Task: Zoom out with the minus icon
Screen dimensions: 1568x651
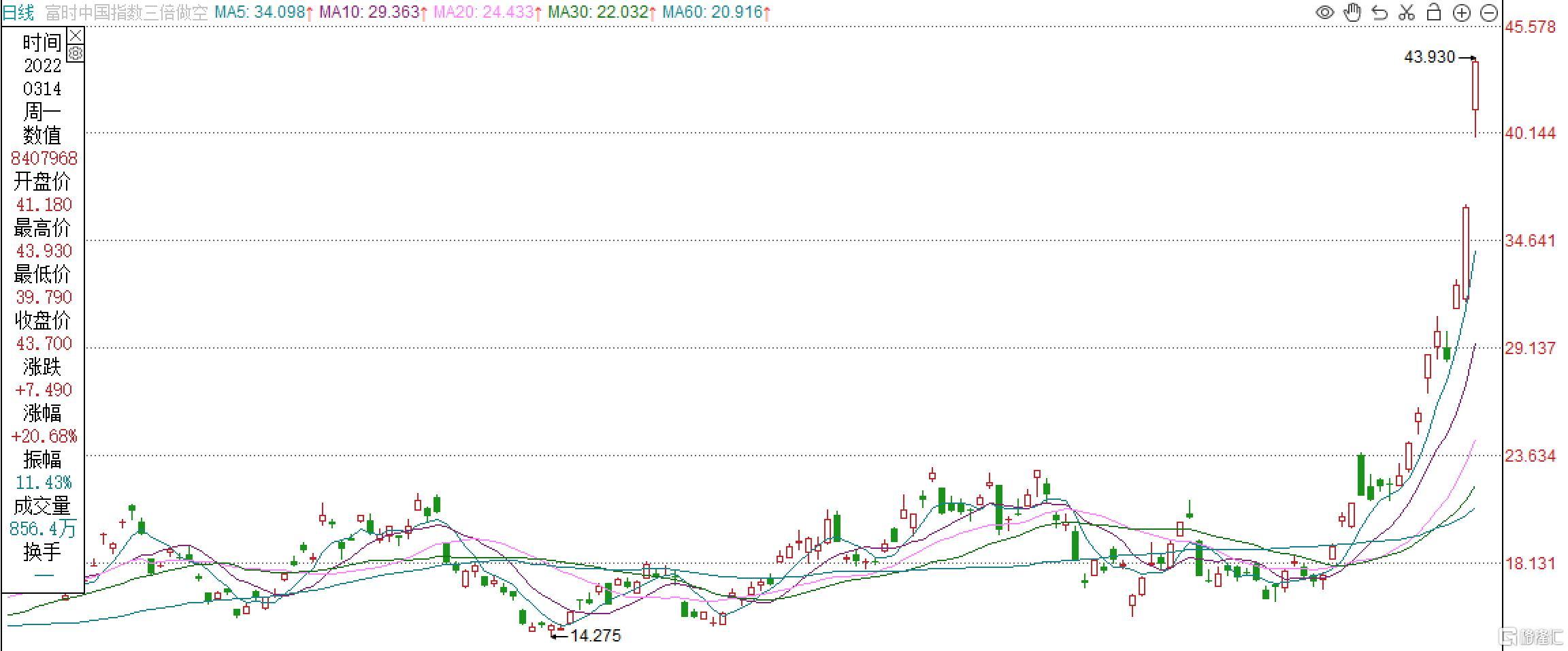Action: (x=1488, y=12)
